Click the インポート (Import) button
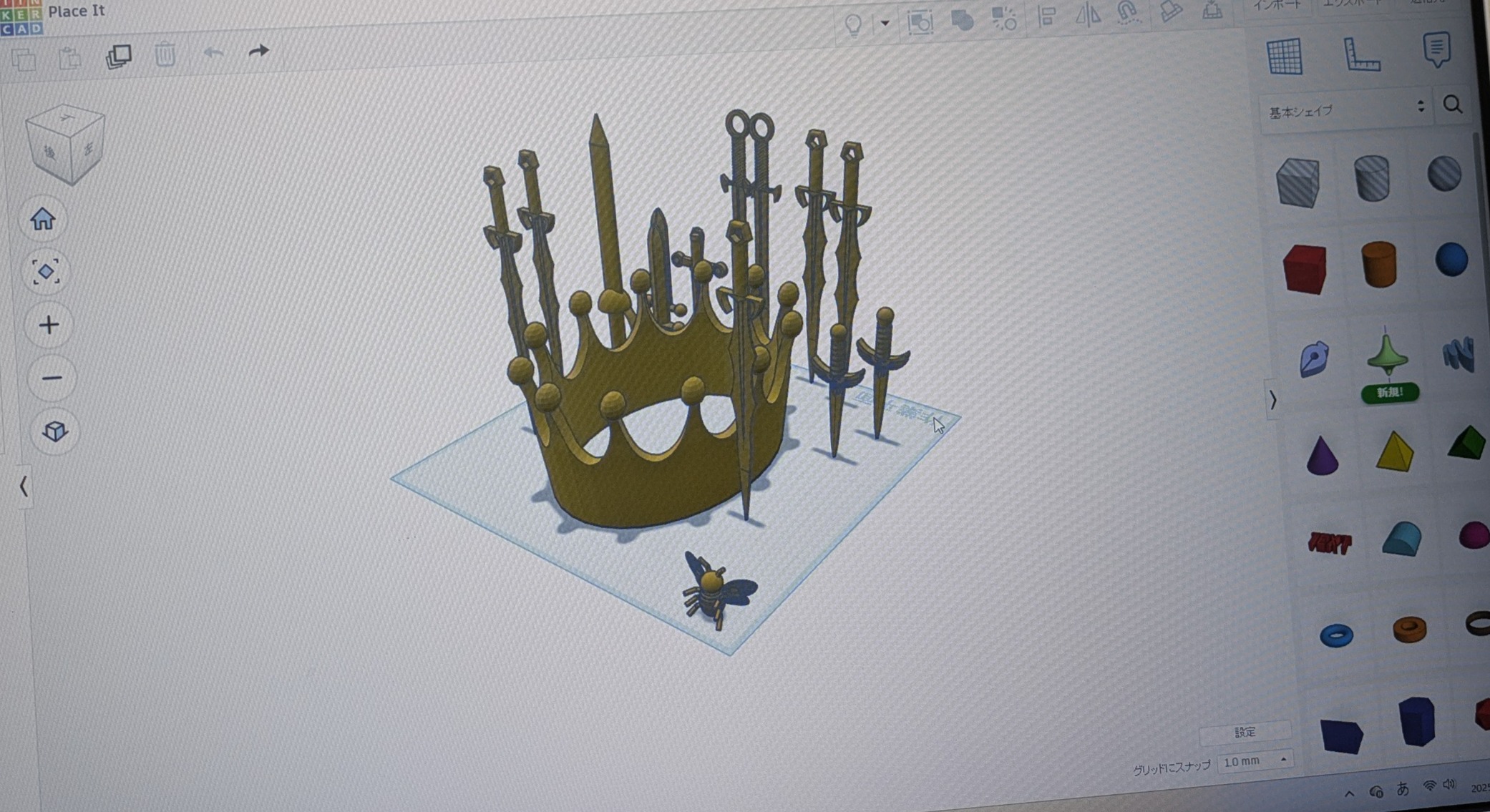The width and height of the screenshot is (1490, 812). coord(1278,6)
